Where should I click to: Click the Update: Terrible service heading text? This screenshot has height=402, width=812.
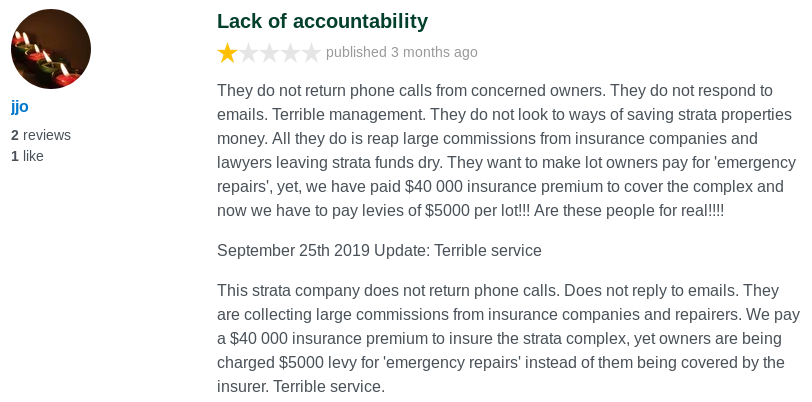coord(458,251)
